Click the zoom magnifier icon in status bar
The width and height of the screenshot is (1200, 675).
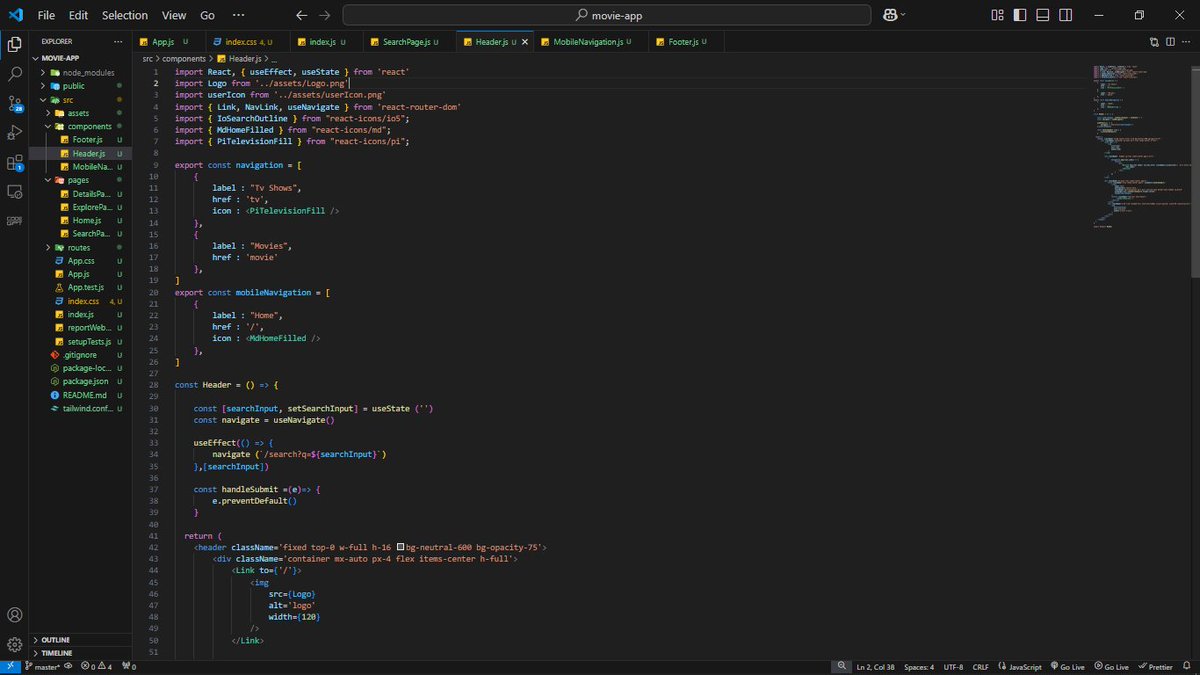[x=843, y=667]
